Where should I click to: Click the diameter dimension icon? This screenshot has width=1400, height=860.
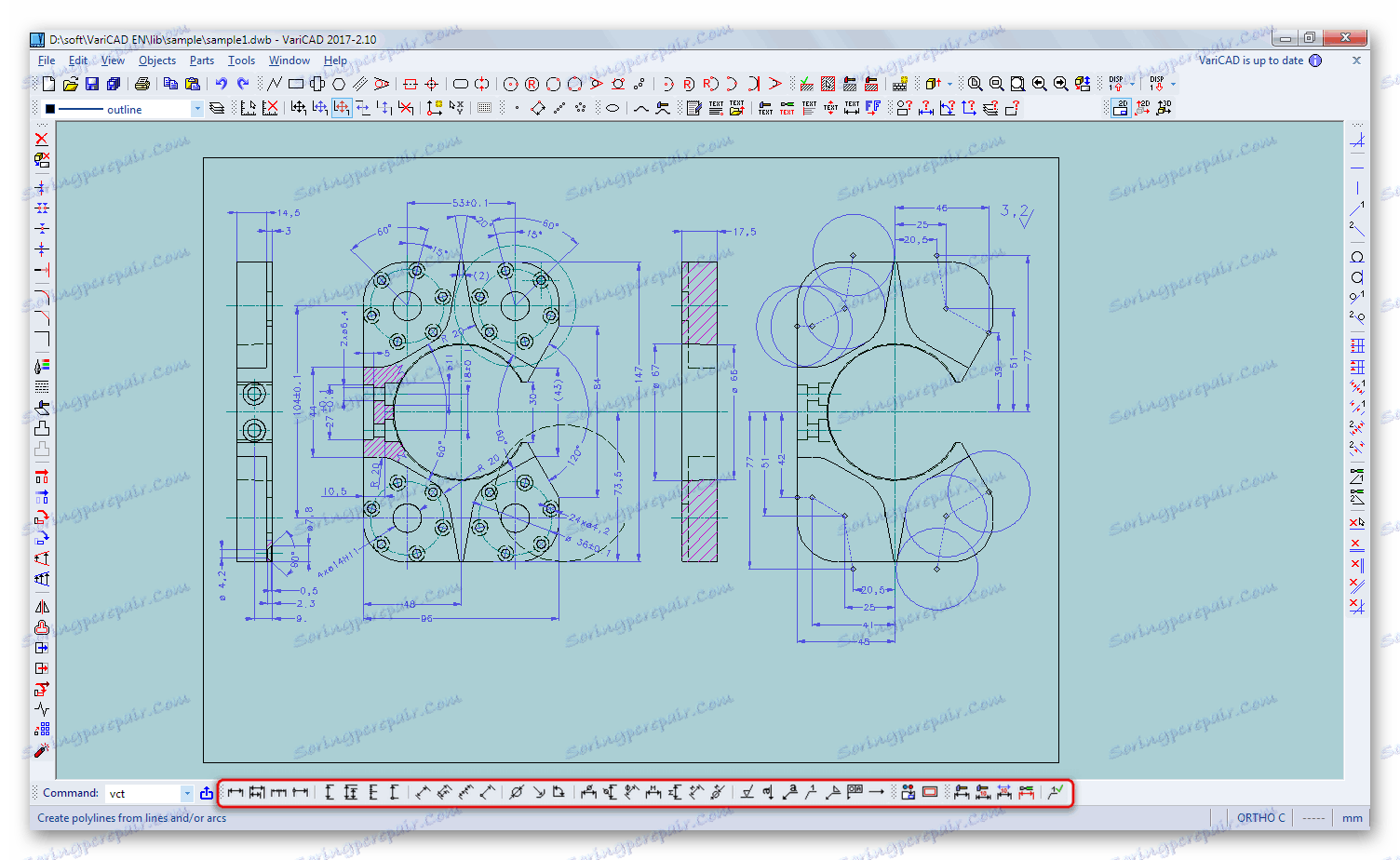coord(517,793)
